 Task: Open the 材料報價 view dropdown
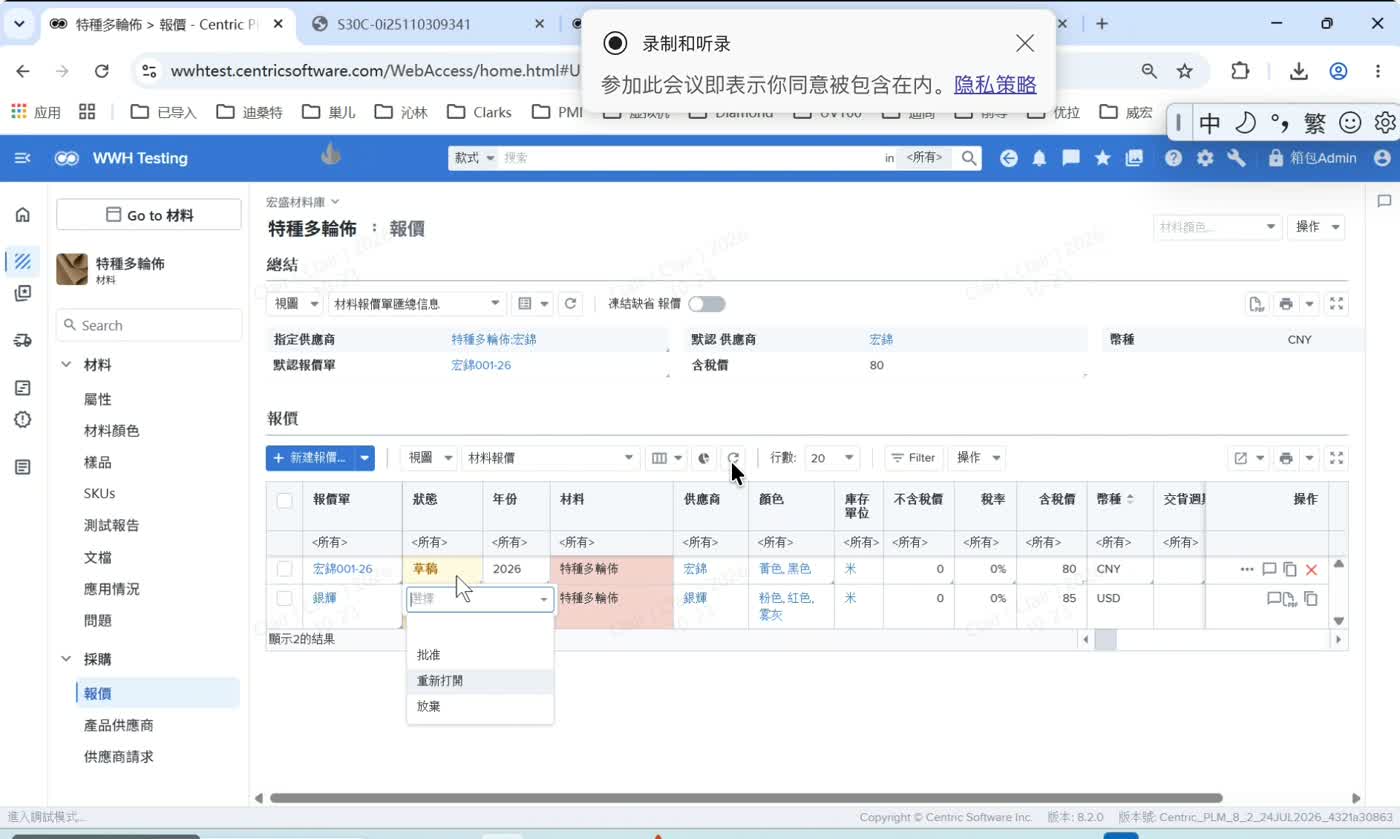551,458
